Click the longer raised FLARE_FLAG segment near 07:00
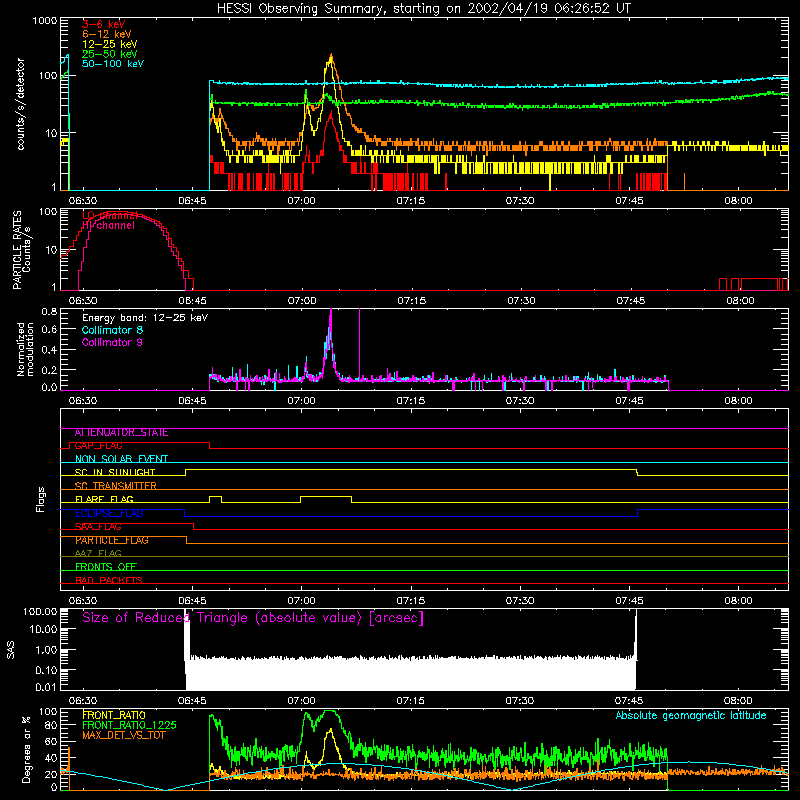Screen dimensions: 800x800 pyautogui.click(x=326, y=496)
